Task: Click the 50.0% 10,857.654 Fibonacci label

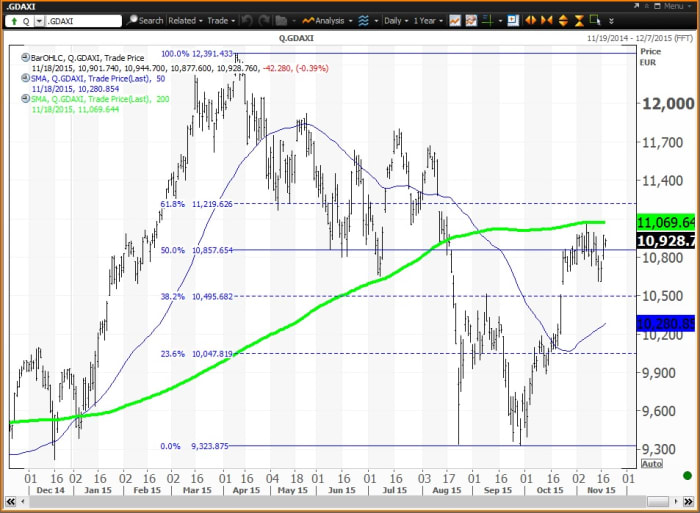Action: coord(196,250)
